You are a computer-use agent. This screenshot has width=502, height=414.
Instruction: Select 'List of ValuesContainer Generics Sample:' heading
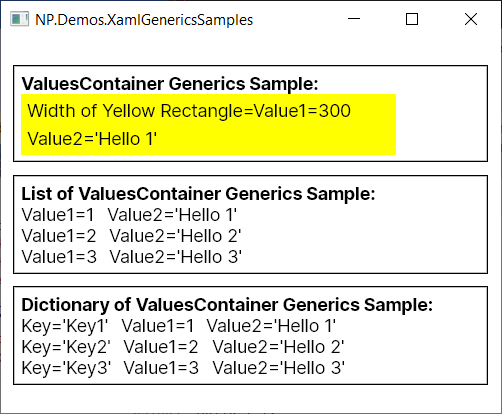coord(198,194)
